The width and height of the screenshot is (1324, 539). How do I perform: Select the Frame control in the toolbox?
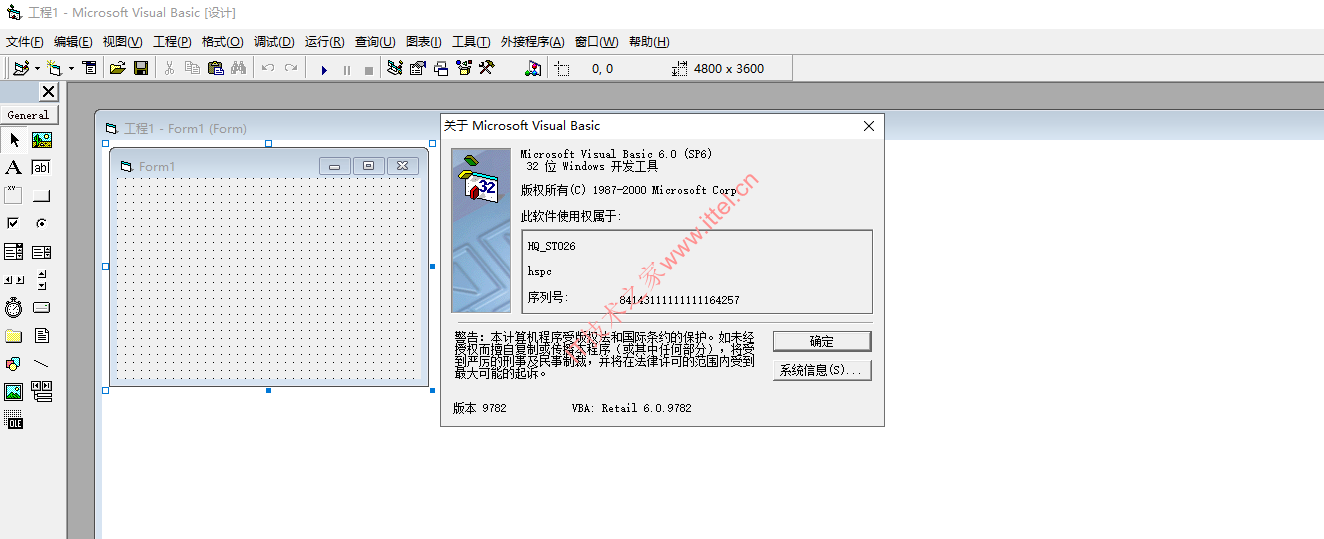[14, 196]
